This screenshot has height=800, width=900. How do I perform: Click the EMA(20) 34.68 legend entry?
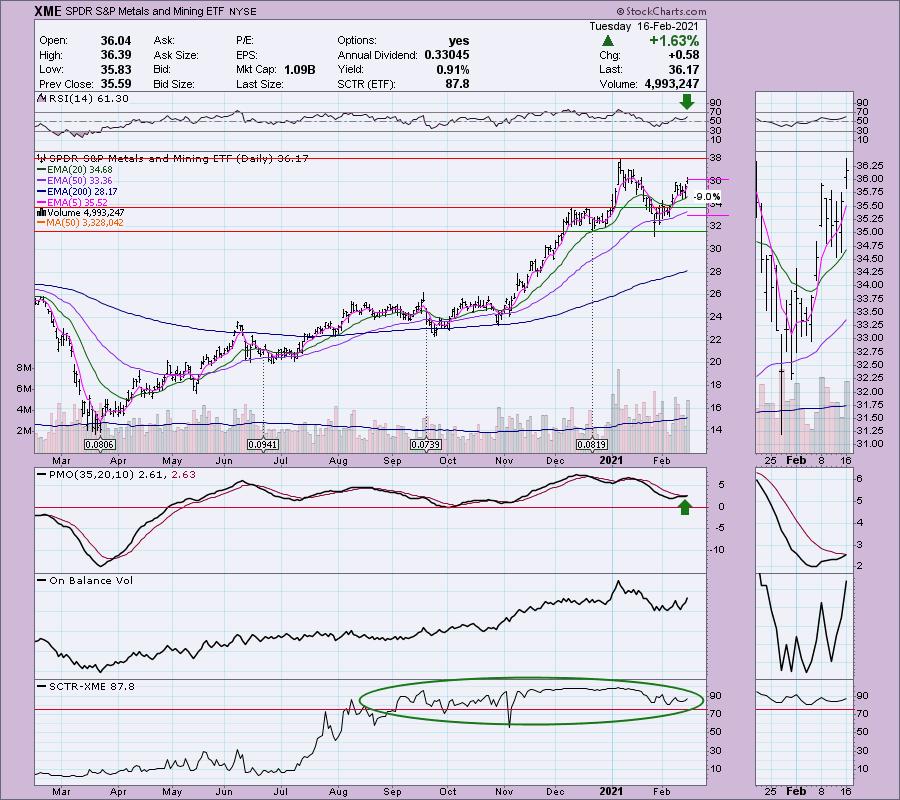80,169
